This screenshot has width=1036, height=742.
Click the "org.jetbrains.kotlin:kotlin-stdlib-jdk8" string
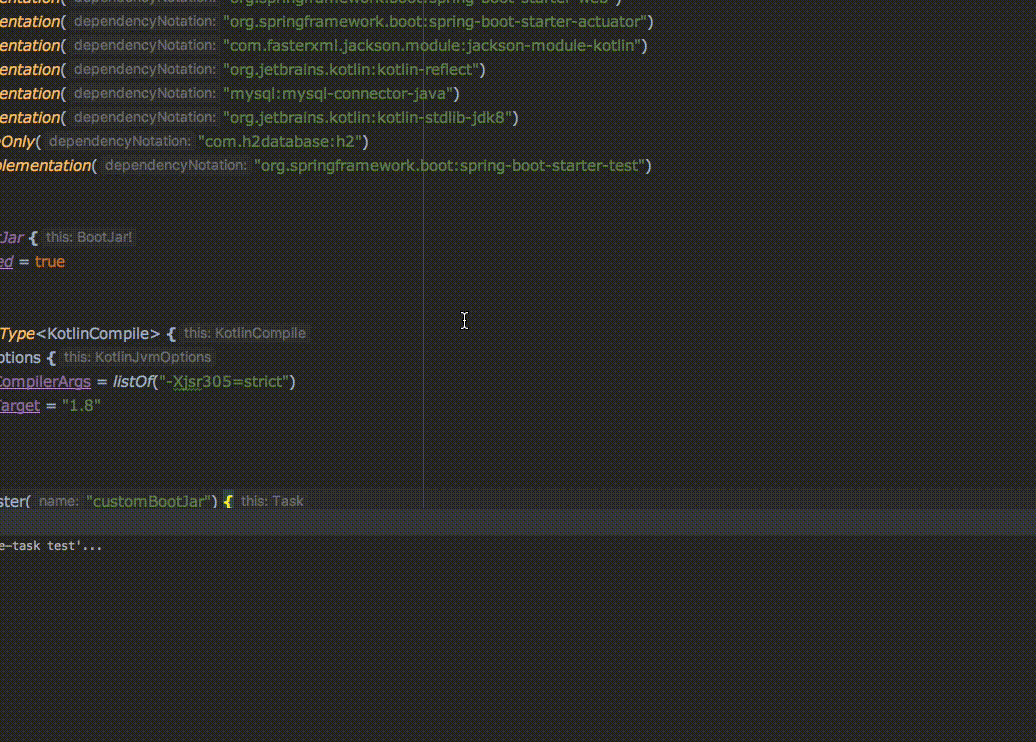click(367, 118)
